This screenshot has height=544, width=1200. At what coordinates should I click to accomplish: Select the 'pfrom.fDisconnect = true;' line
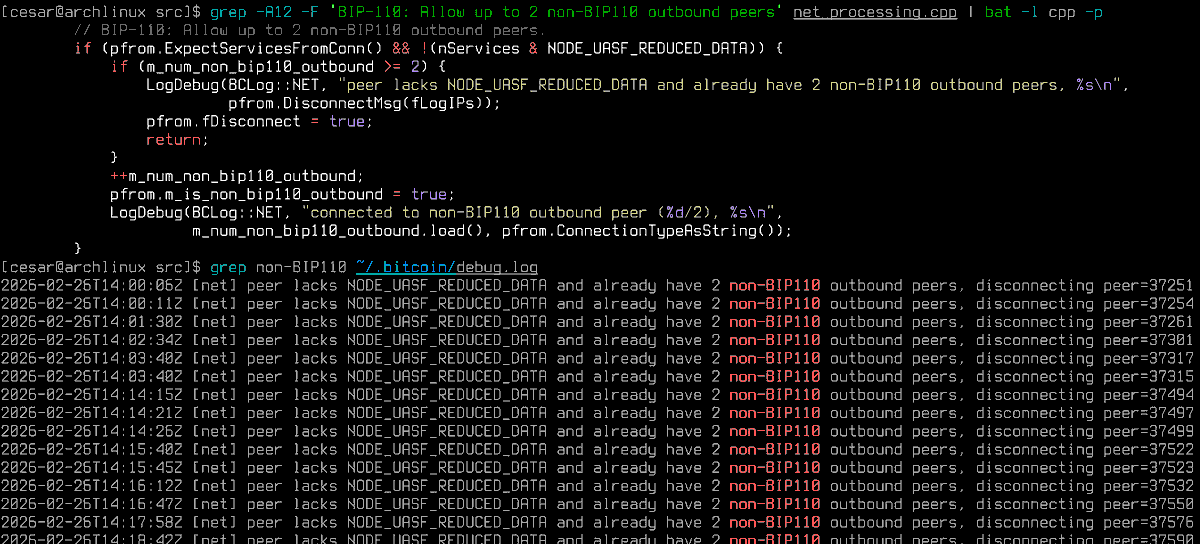click(259, 121)
